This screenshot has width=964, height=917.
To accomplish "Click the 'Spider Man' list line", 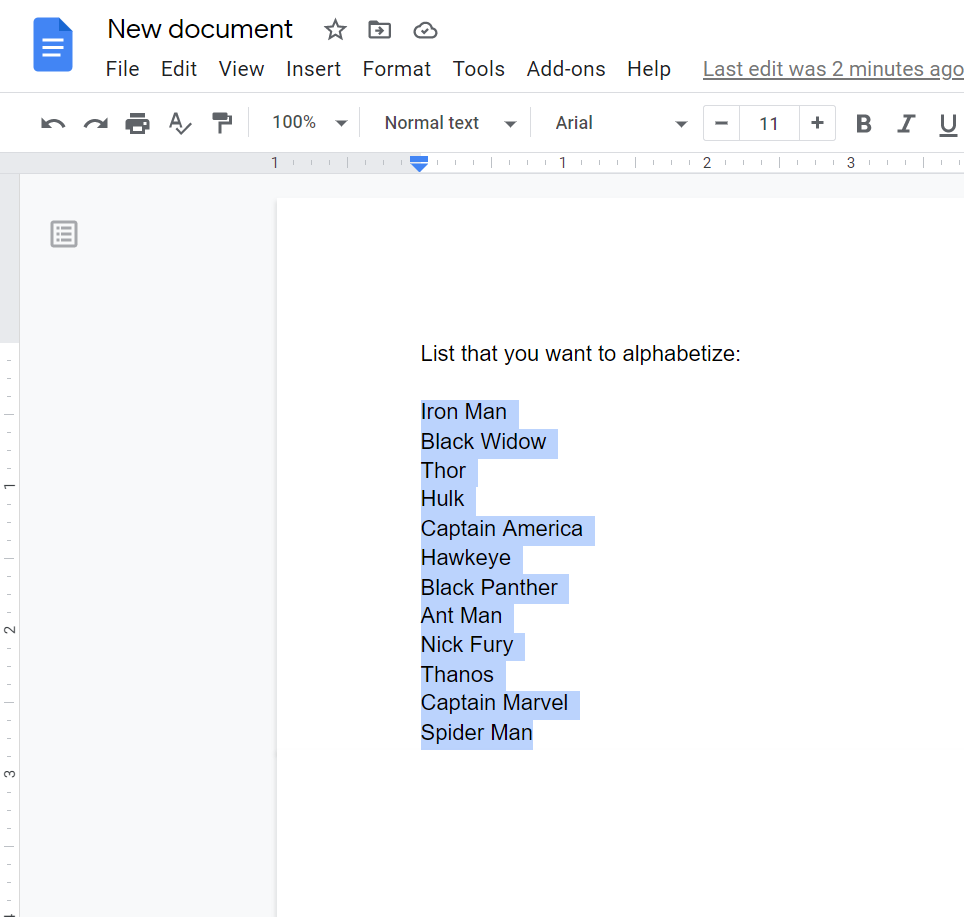I will point(476,733).
